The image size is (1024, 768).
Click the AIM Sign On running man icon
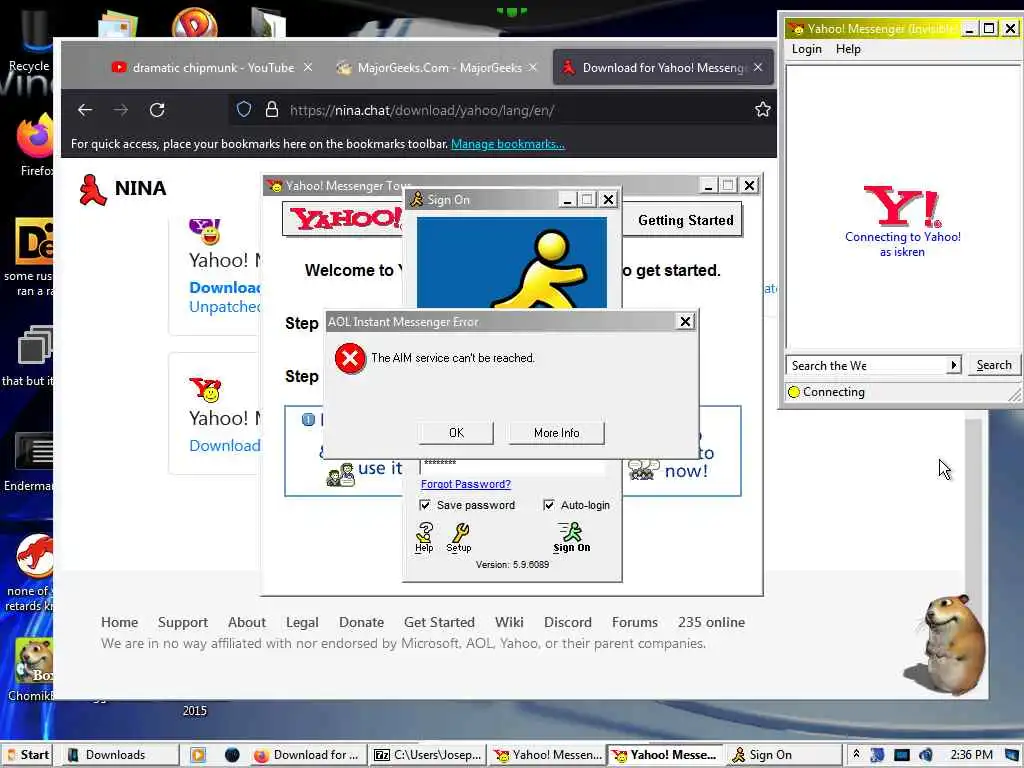point(571,537)
